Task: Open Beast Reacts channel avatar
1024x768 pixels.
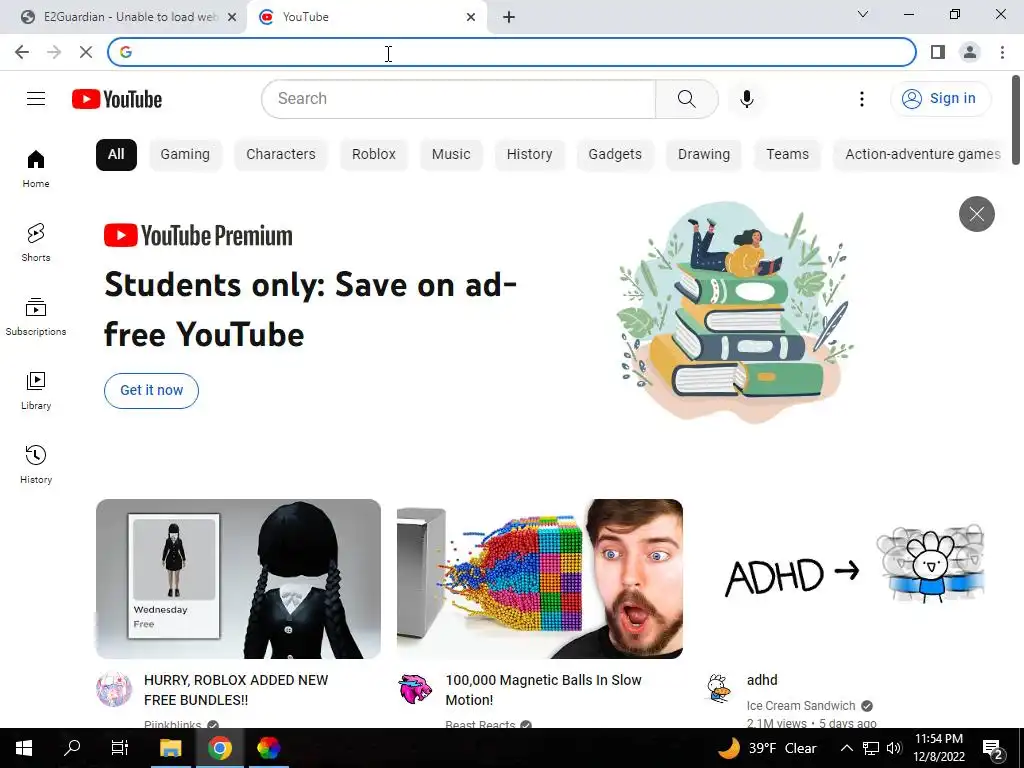Action: 415,689
